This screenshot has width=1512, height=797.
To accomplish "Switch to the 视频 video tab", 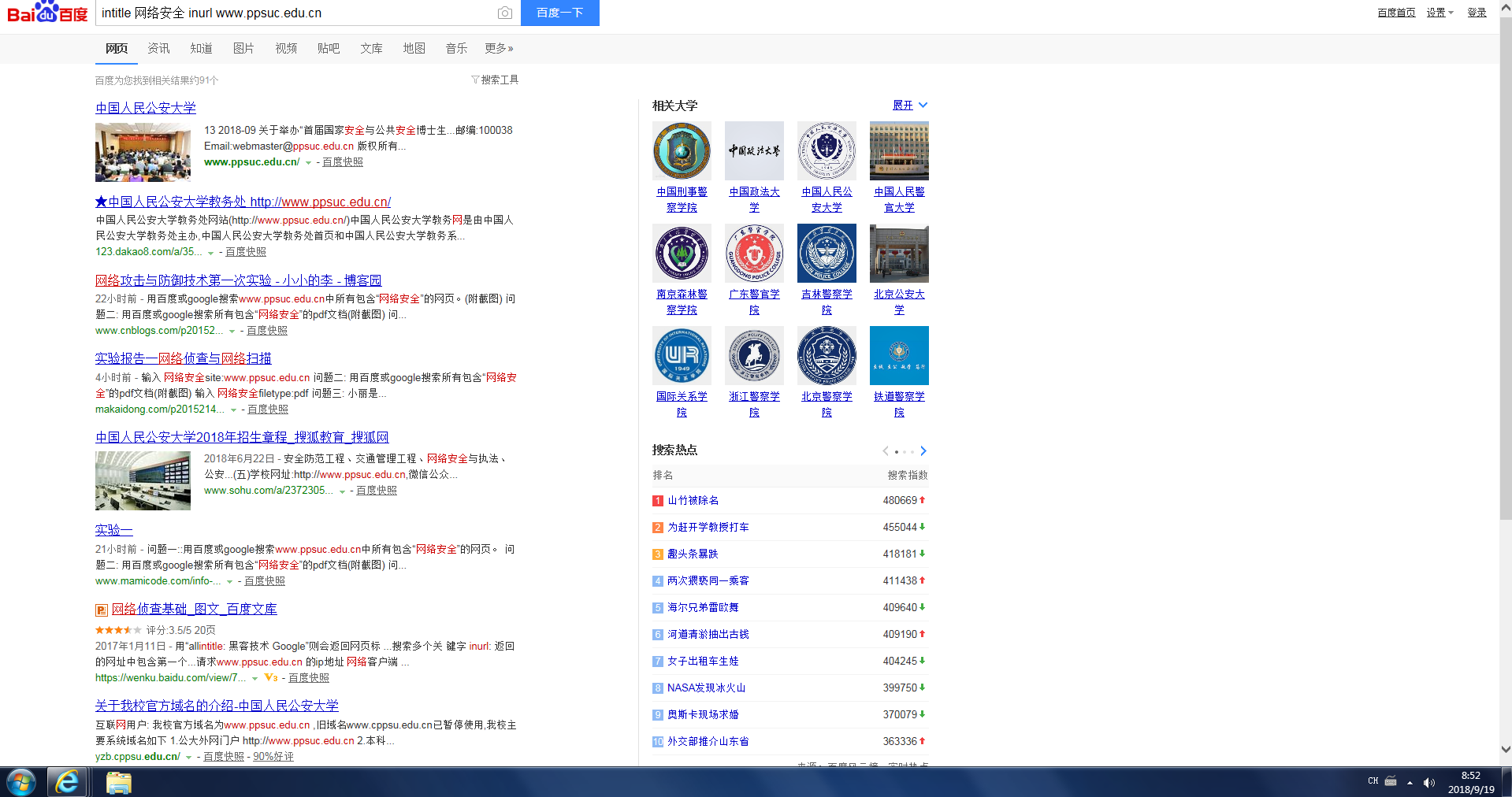I will point(286,48).
